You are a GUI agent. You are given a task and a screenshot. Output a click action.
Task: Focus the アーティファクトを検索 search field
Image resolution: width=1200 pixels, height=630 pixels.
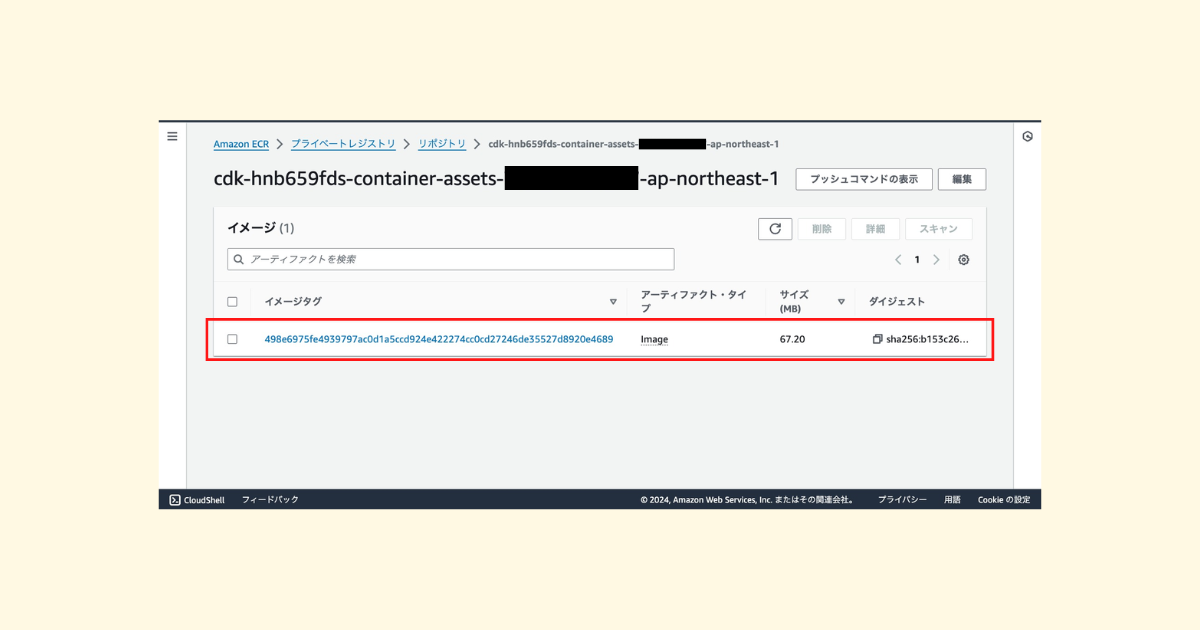click(x=451, y=259)
